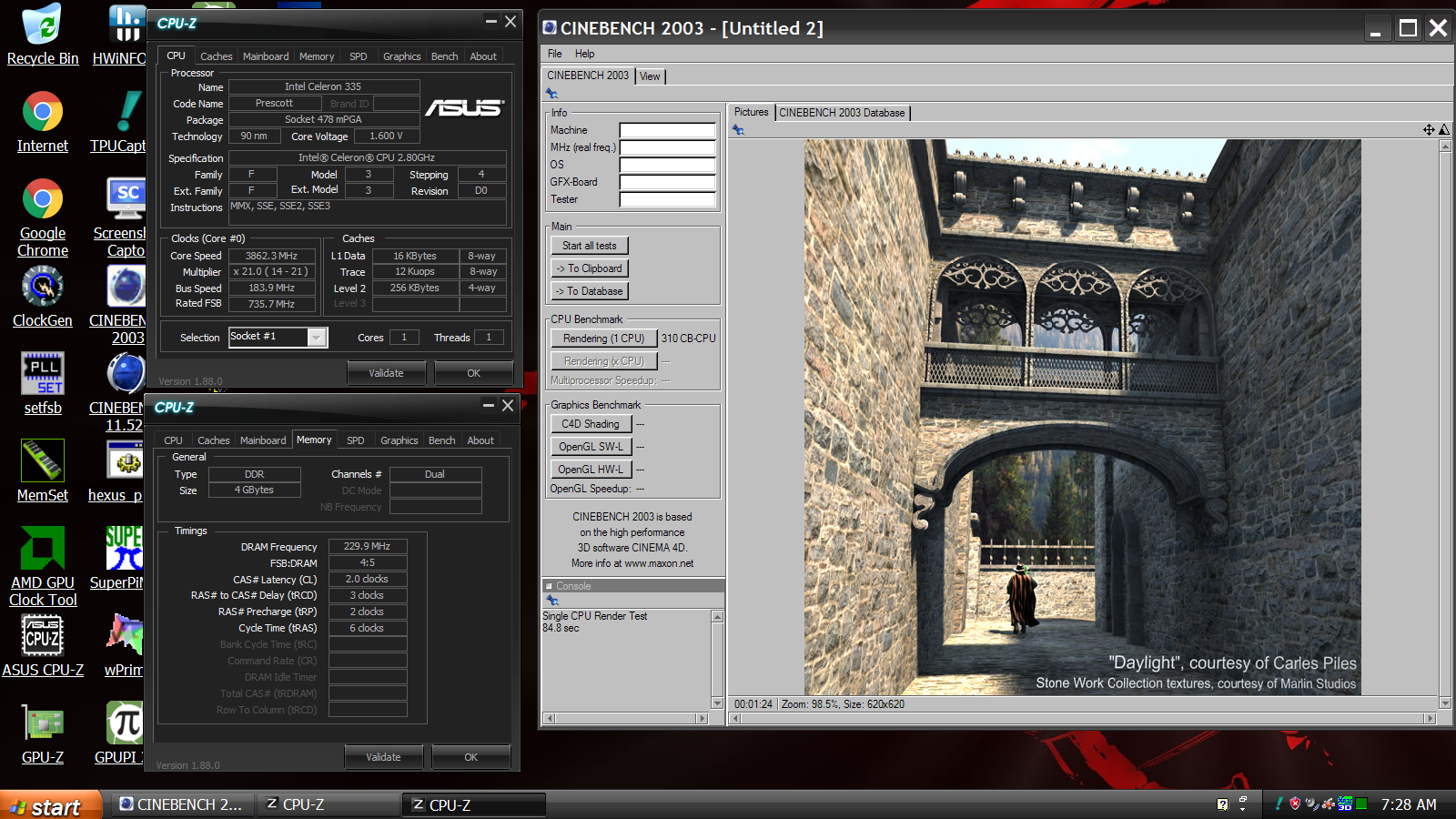Click picture panel horizontal scrollbar
This screenshot has height=819, width=1456.
point(1083,718)
